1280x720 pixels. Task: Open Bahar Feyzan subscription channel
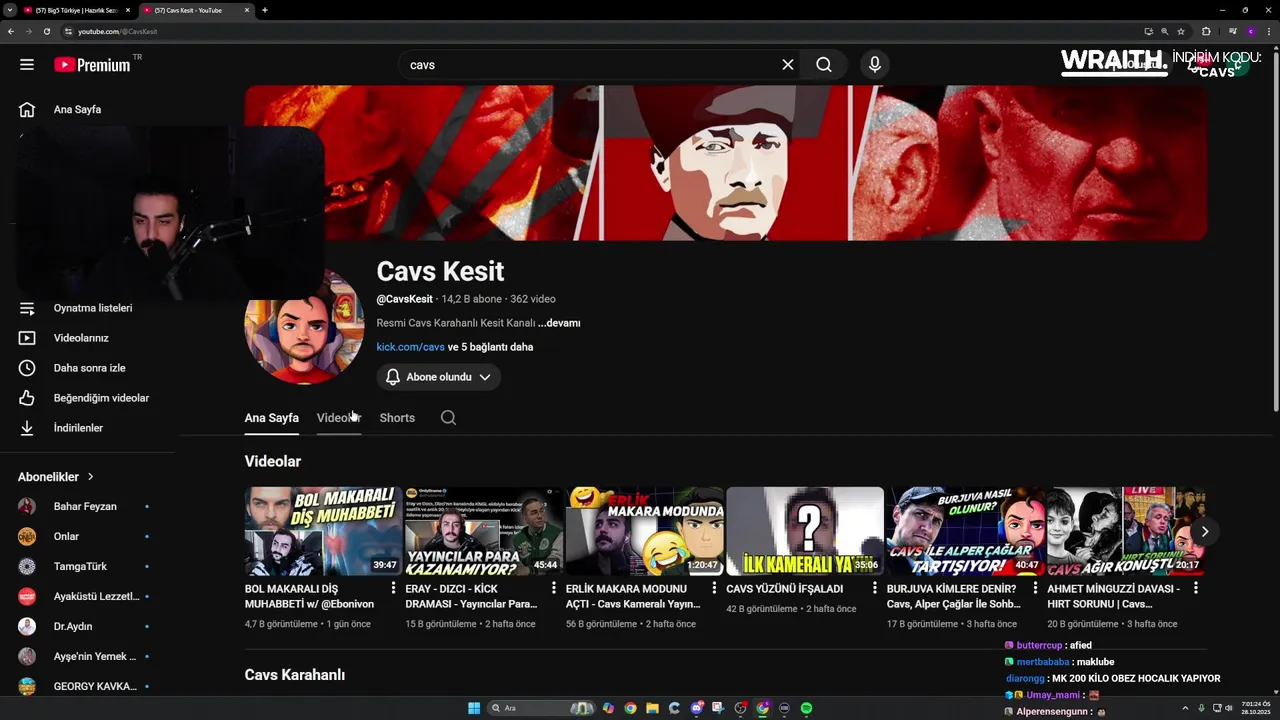point(85,506)
